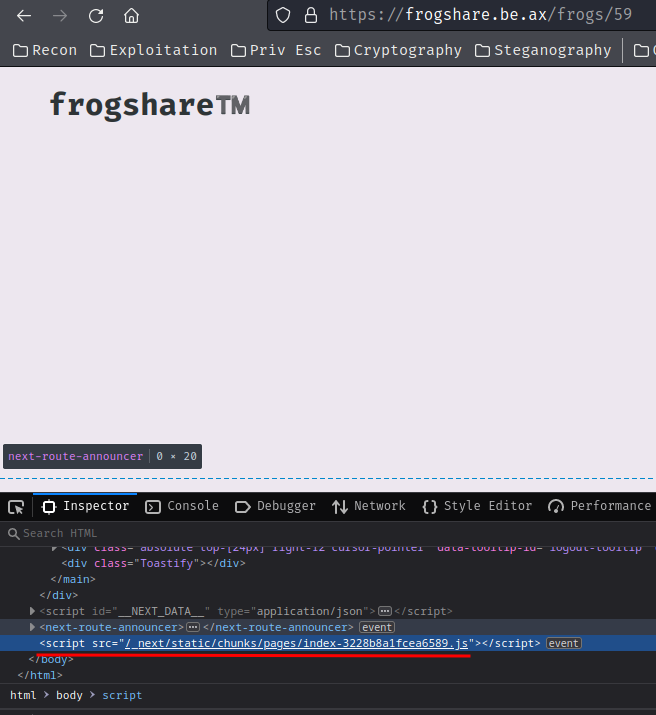Image resolution: width=656 pixels, height=715 pixels.
Task: Open the tracking protection shield icon
Action: click(283, 15)
